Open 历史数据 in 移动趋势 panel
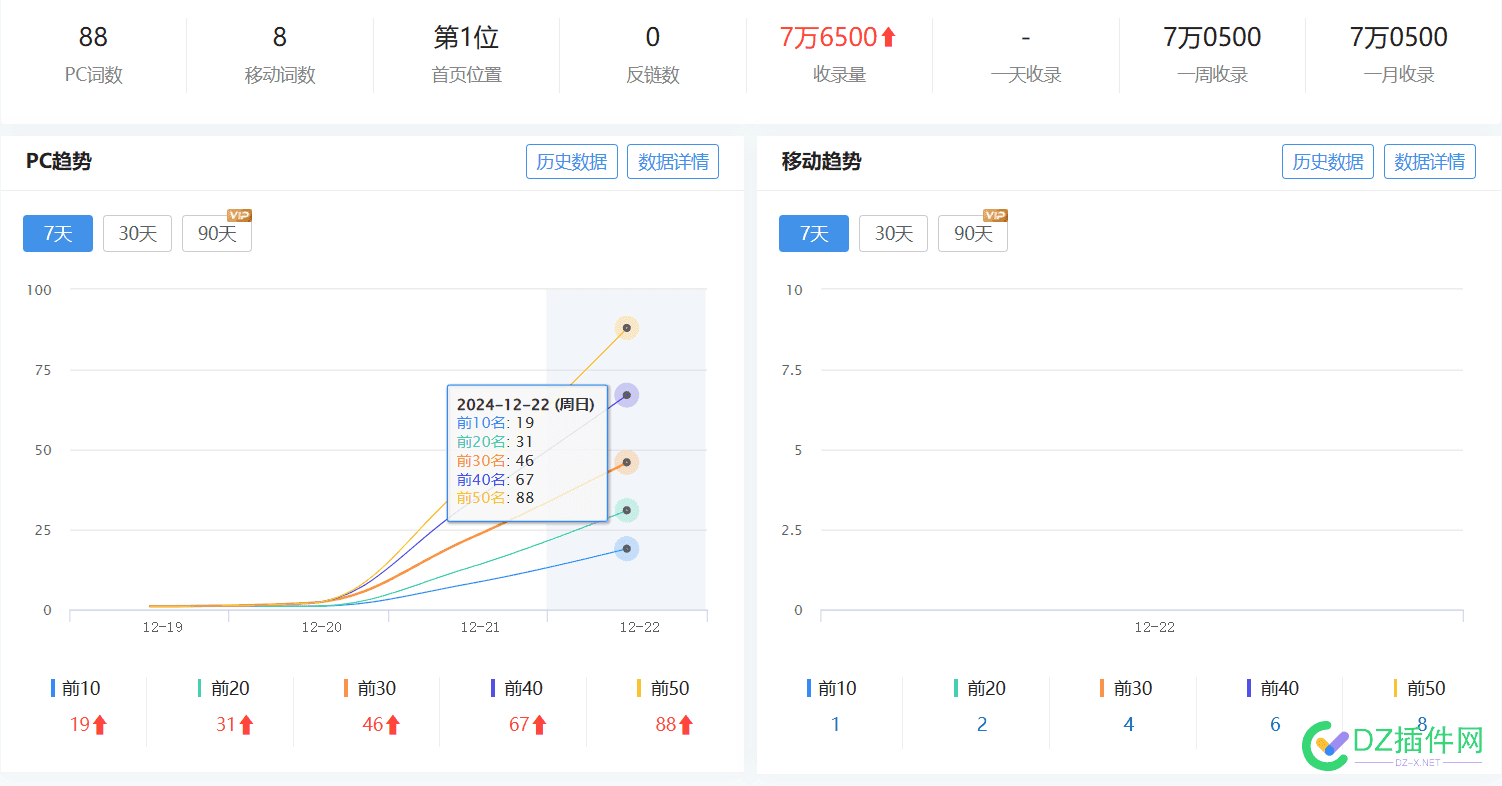 pos(1328,162)
